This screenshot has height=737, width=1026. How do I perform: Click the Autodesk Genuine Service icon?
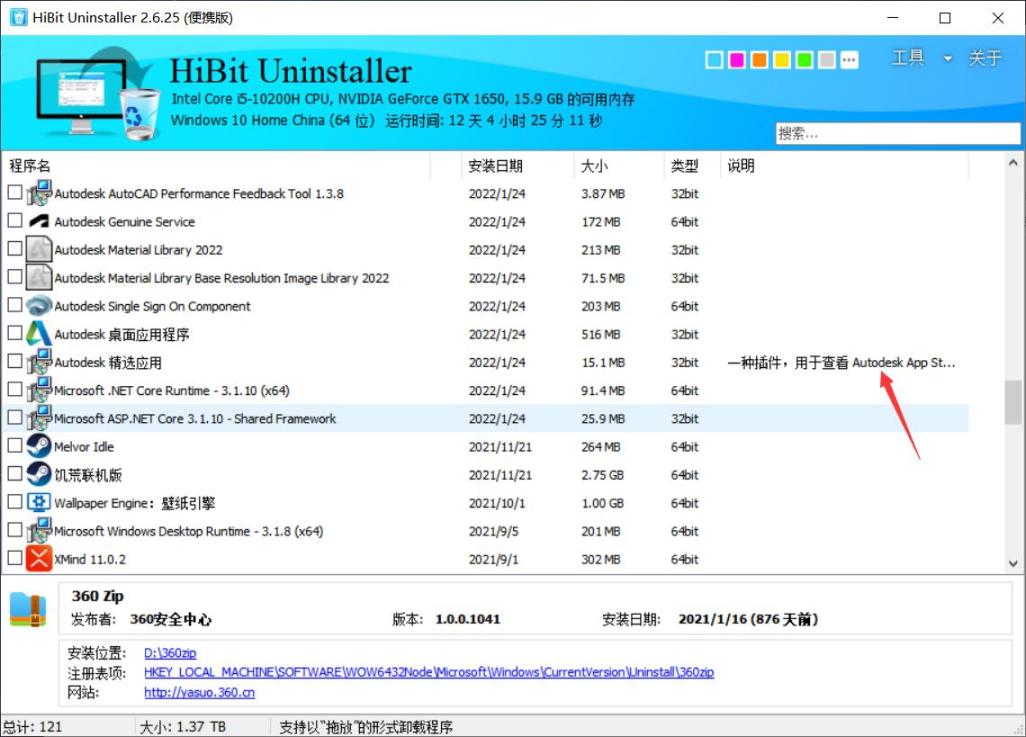39,221
